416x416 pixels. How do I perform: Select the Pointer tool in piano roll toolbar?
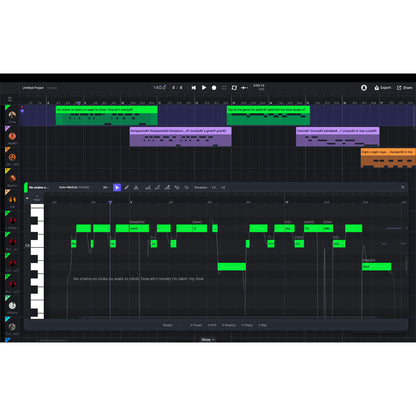117,188
